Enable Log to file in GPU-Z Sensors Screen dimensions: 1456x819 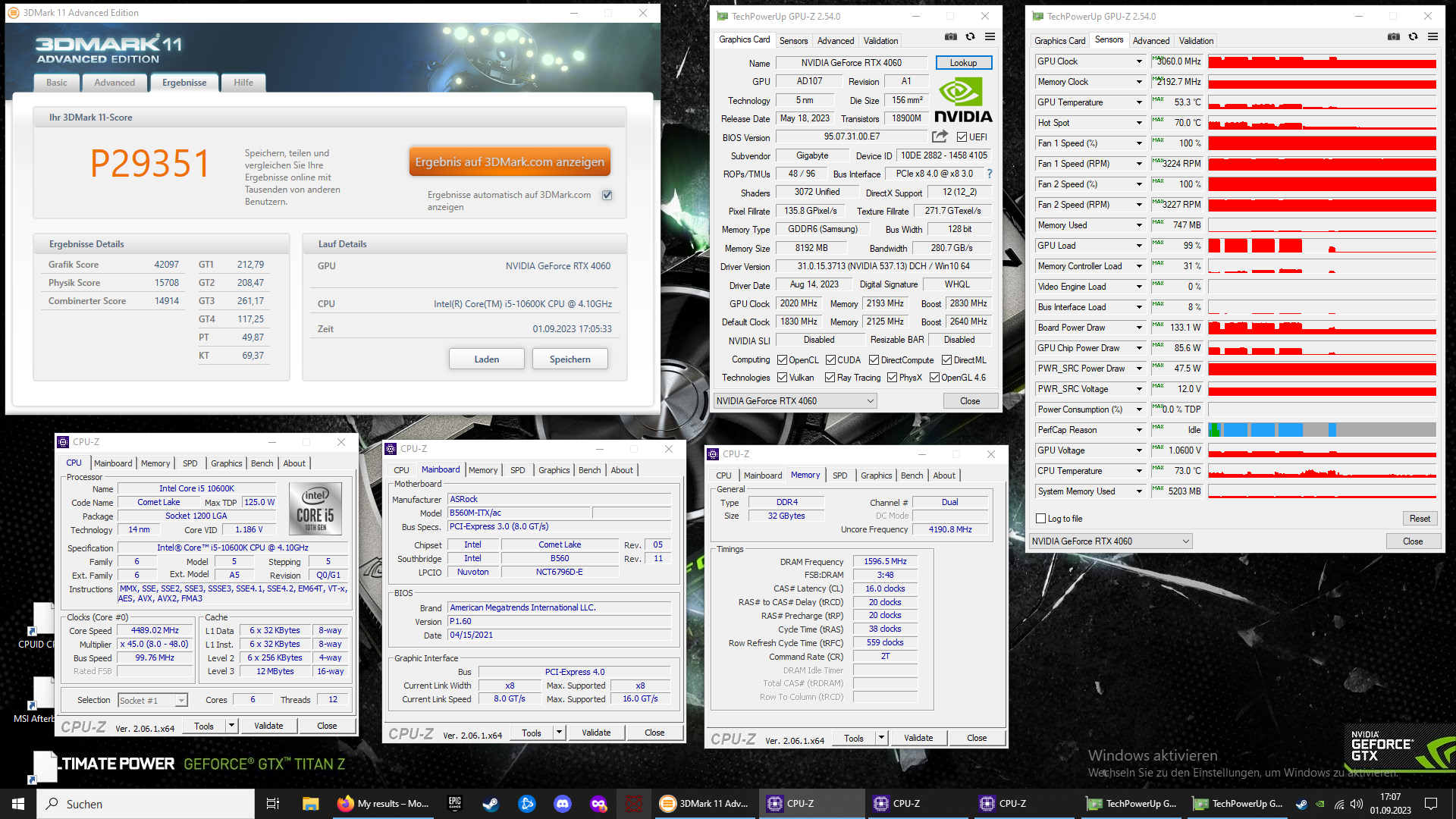1041,519
